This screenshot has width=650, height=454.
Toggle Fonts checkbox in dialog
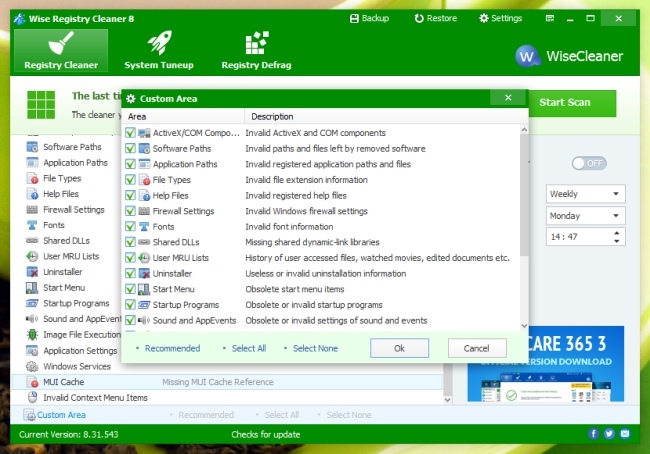coord(130,226)
